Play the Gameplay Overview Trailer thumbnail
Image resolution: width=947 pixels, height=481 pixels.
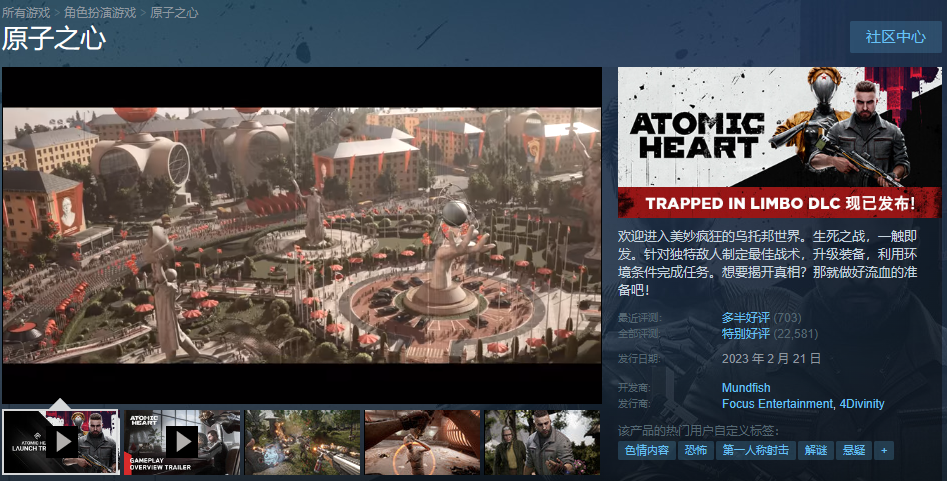click(x=182, y=442)
